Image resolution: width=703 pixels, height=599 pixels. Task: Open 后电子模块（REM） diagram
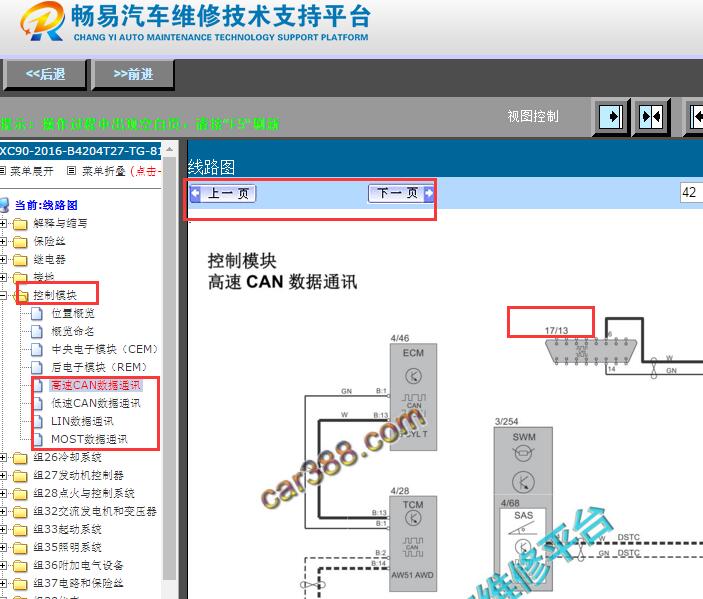coord(99,367)
